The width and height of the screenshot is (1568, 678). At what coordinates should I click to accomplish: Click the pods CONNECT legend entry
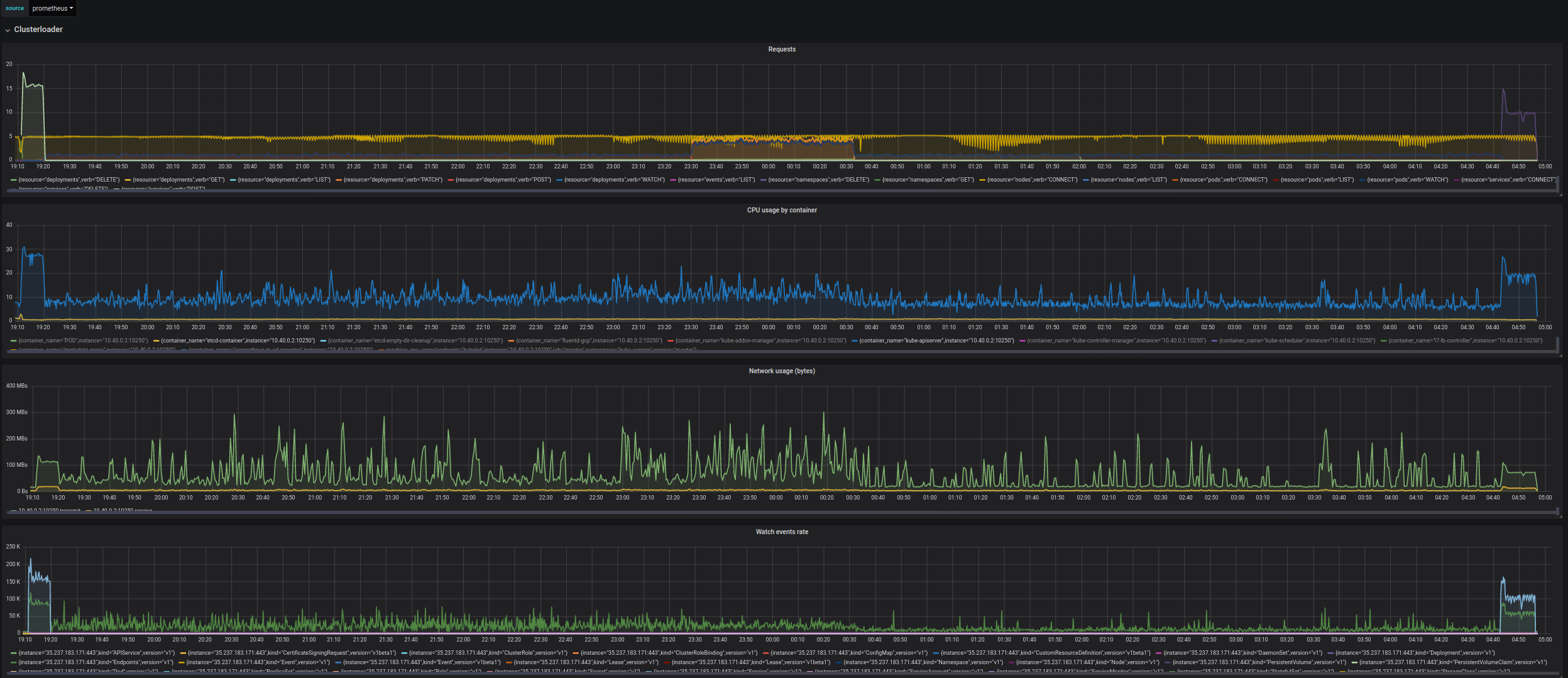tap(1224, 180)
